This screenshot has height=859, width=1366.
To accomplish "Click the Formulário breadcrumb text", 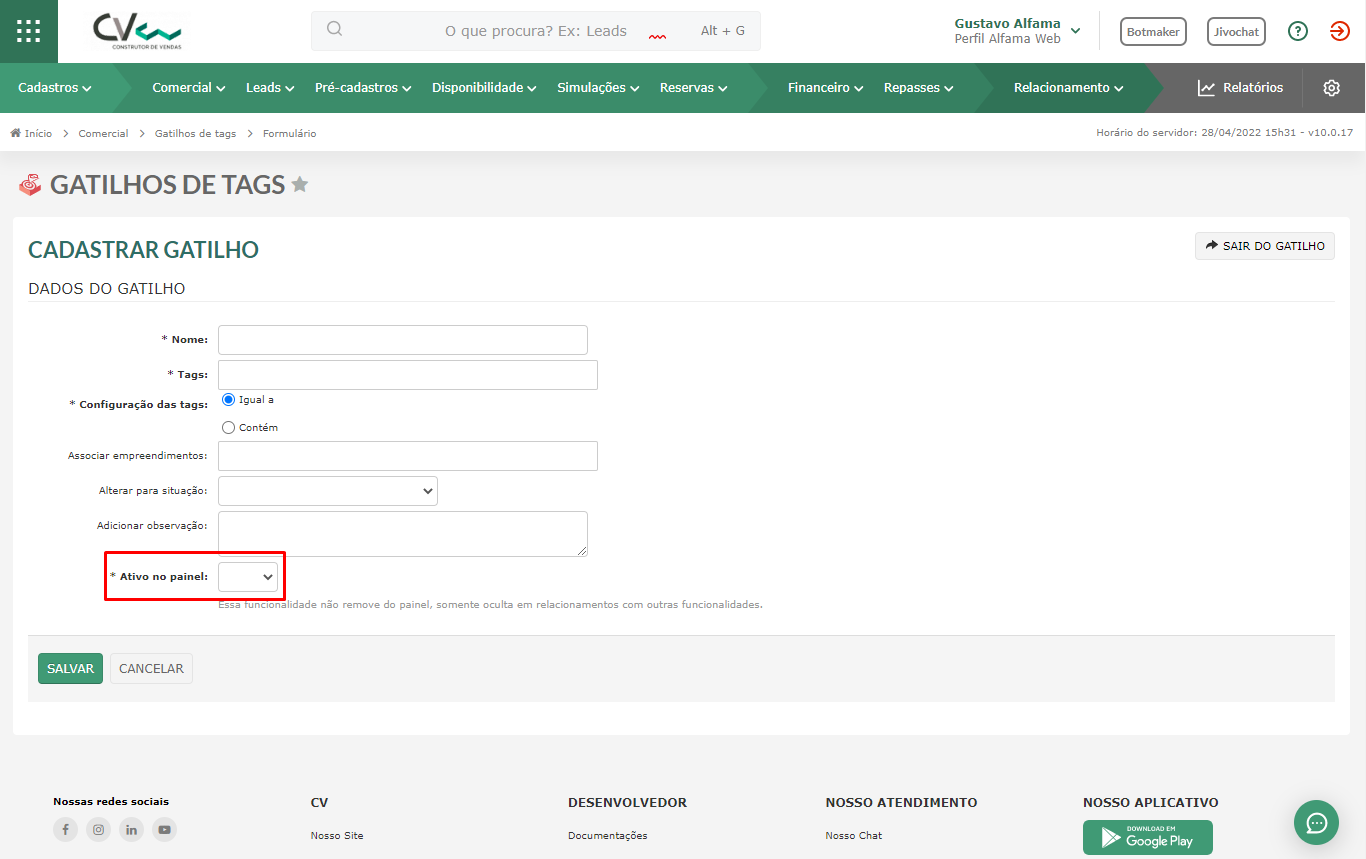I will (x=290, y=133).
